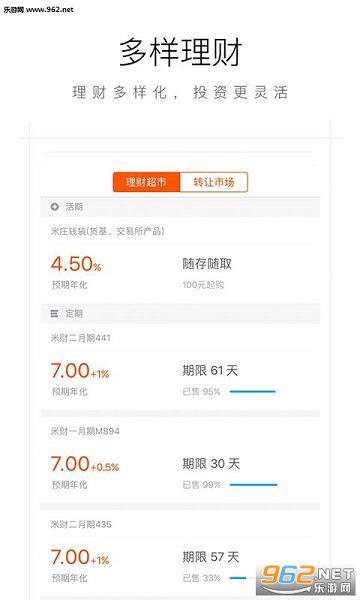
Task: Click the 33% sold progress bar
Action: (238, 578)
